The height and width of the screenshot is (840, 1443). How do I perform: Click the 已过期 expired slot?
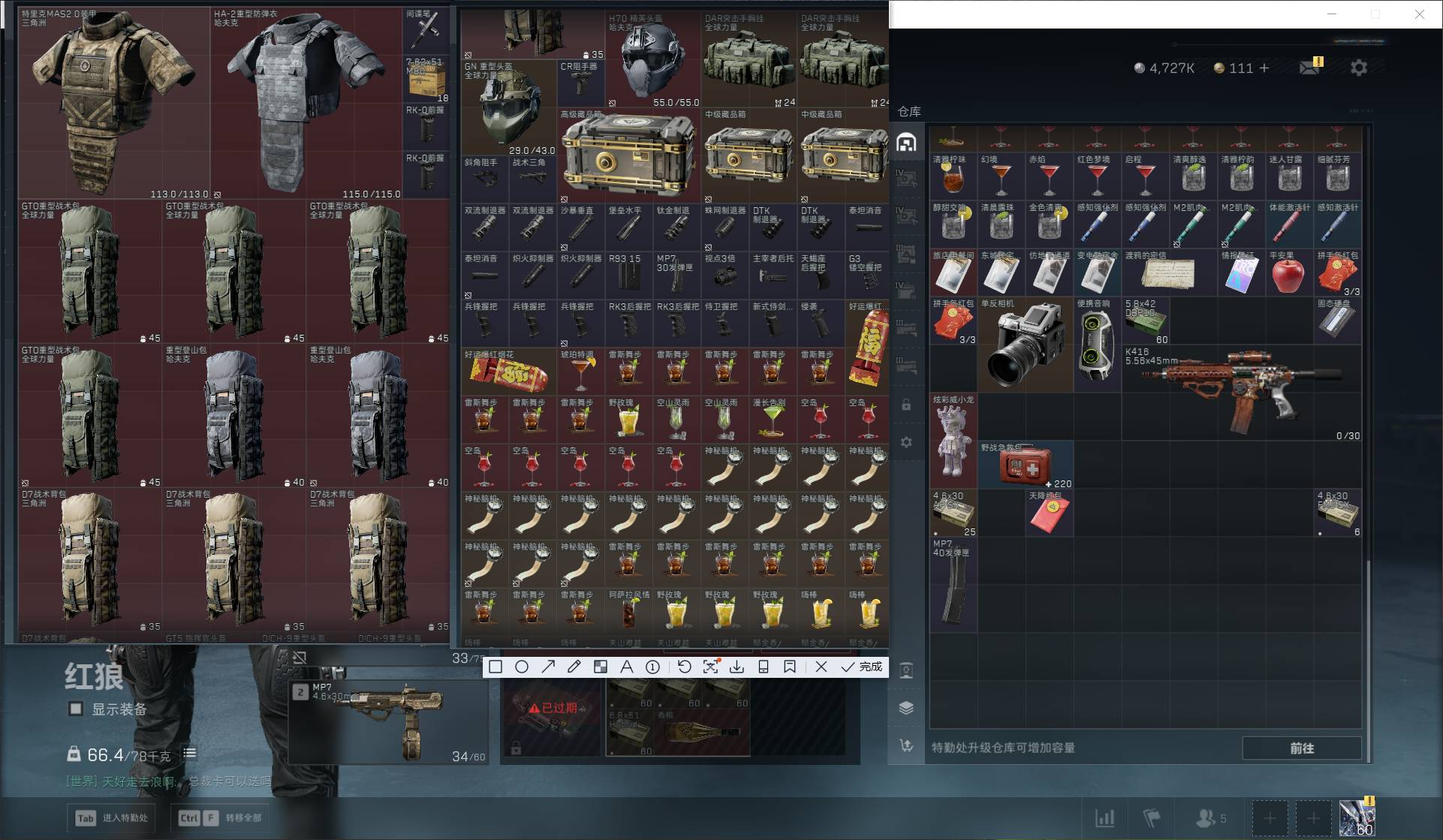(x=553, y=717)
